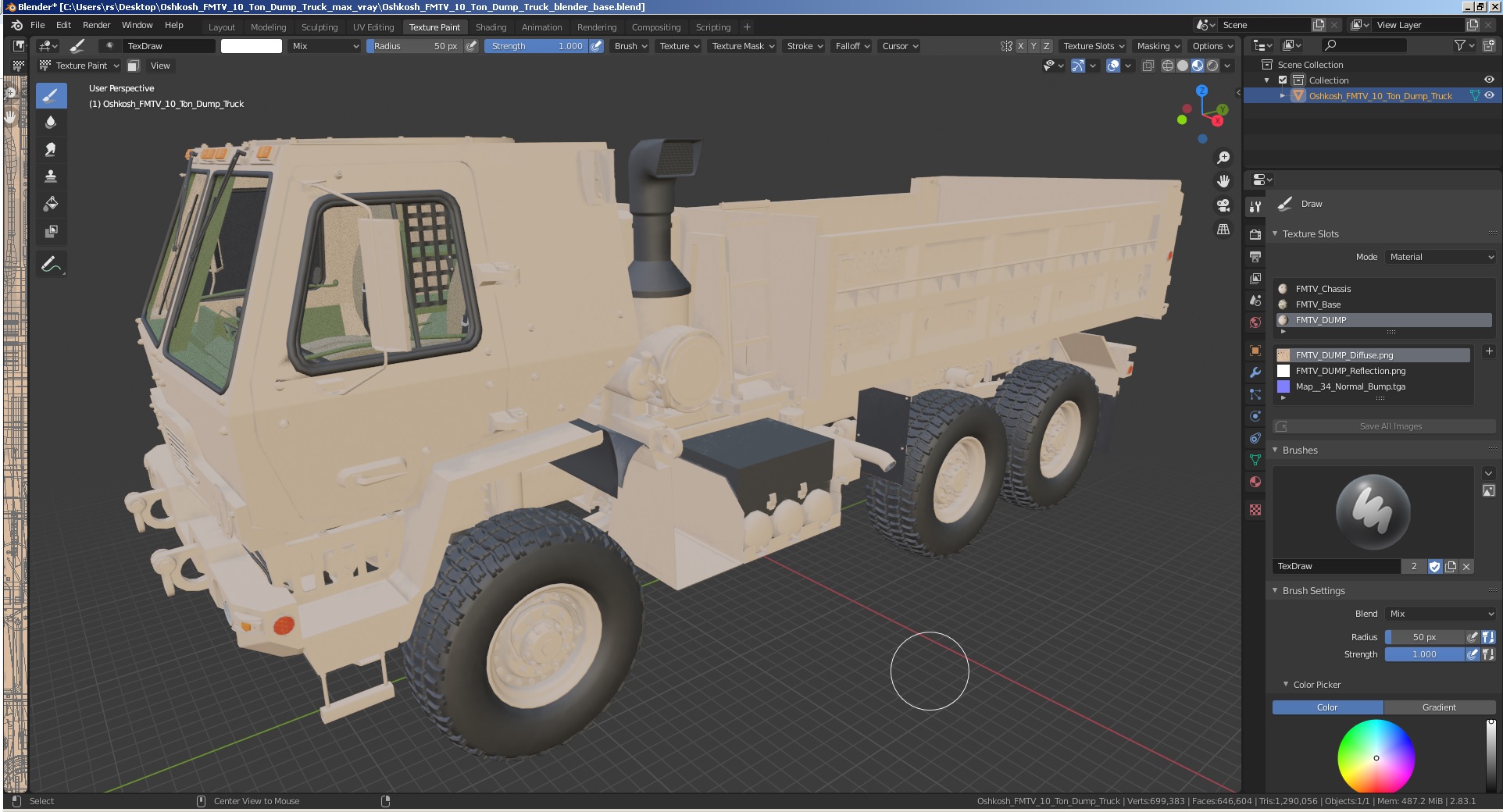This screenshot has height=812, width=1503.
Task: Click the brush color swatch in header
Action: [252, 46]
